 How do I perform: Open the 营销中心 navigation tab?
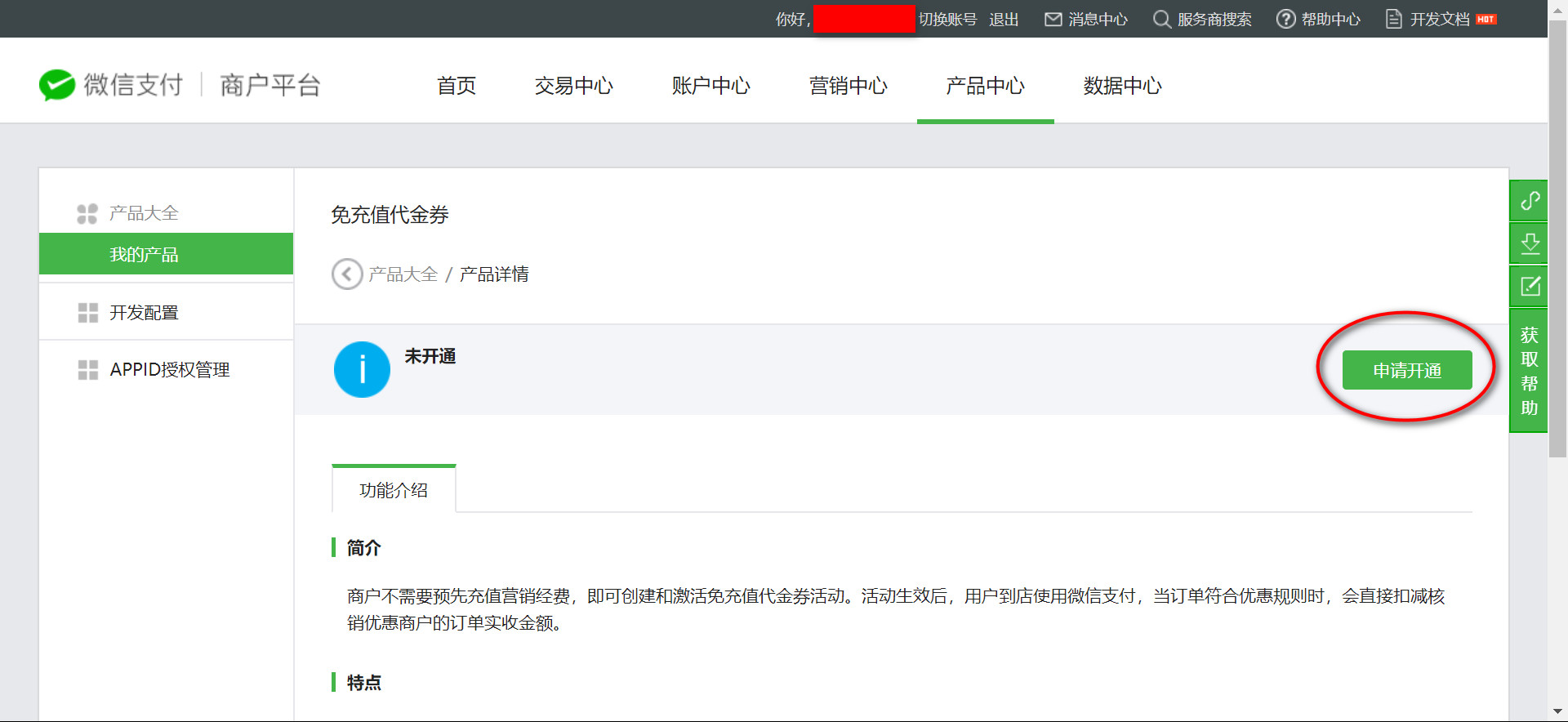pos(849,85)
